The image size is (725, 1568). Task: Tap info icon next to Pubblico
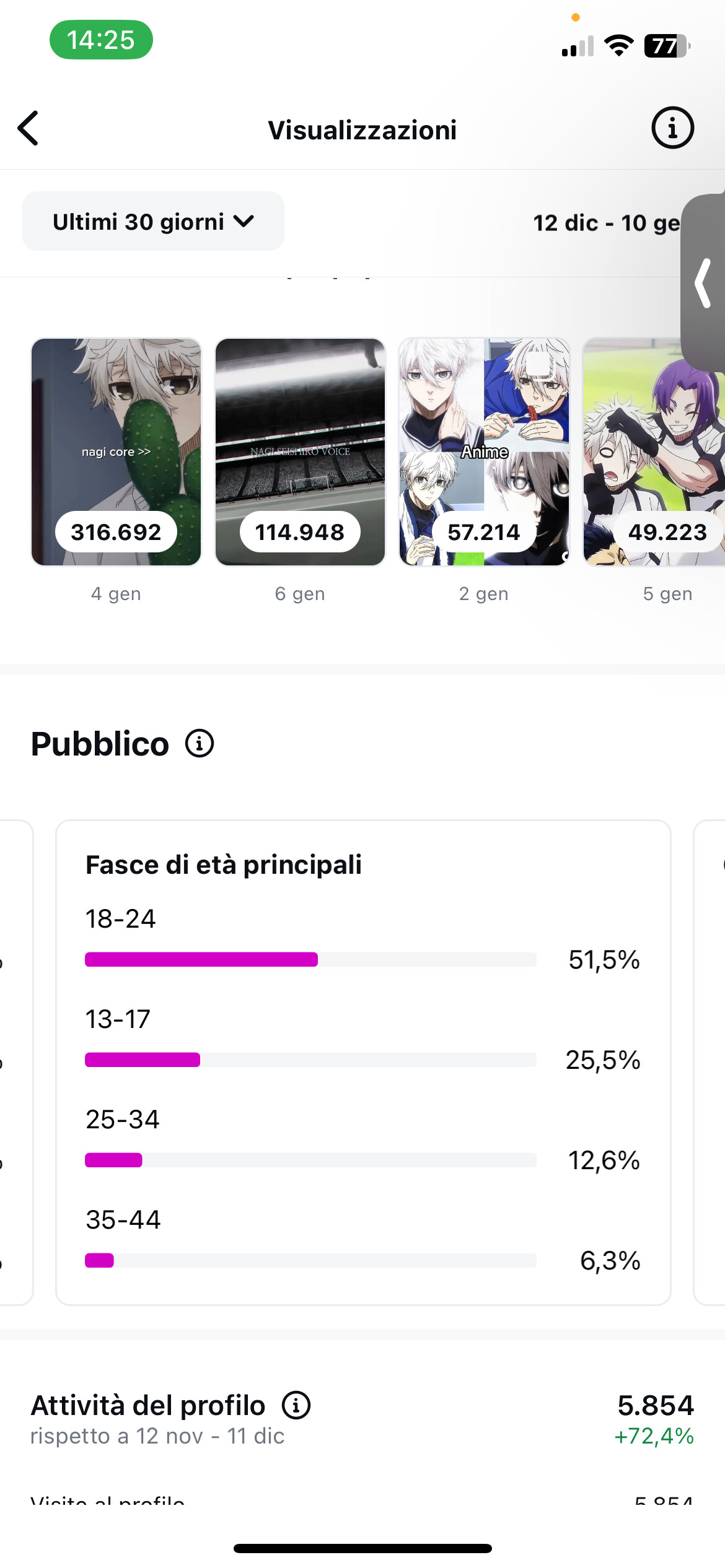(x=200, y=743)
